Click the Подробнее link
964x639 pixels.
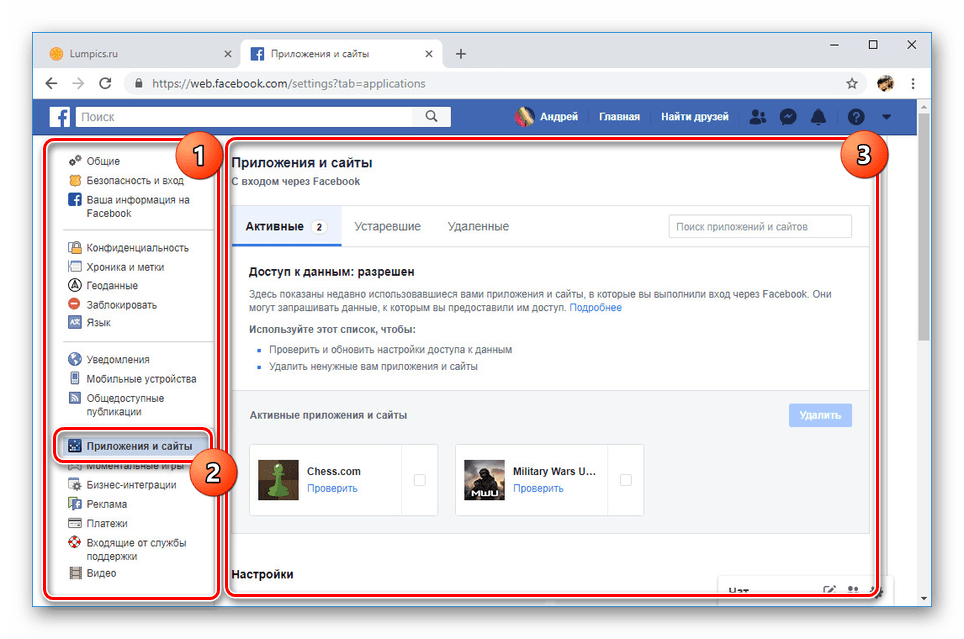[x=595, y=308]
